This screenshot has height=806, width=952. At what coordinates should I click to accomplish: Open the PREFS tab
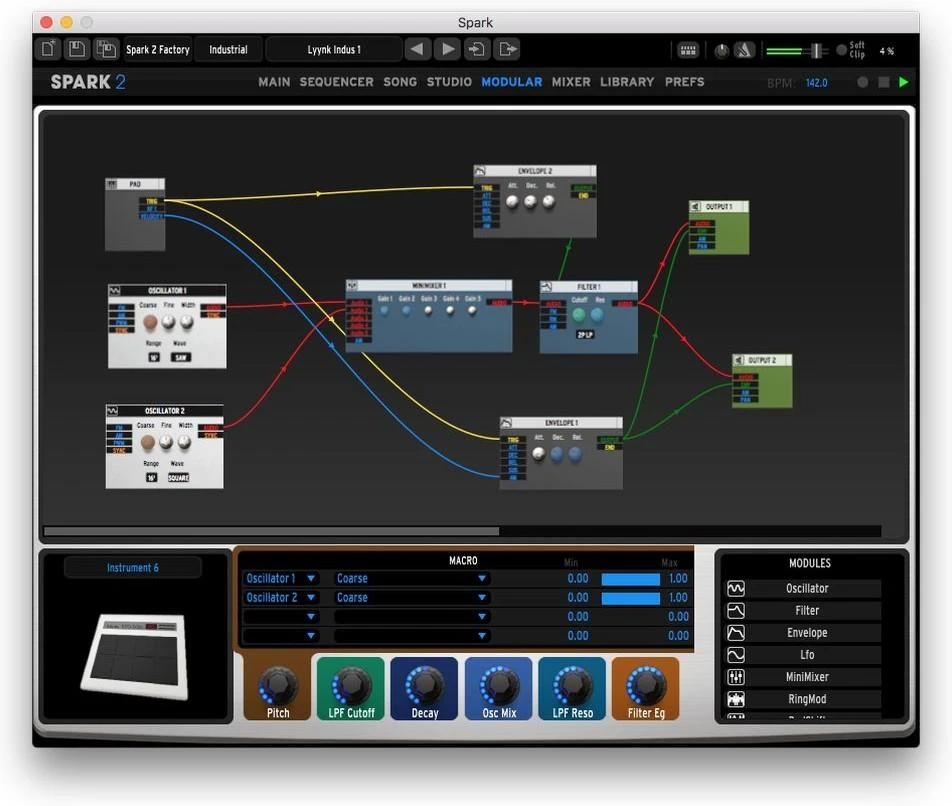point(684,82)
